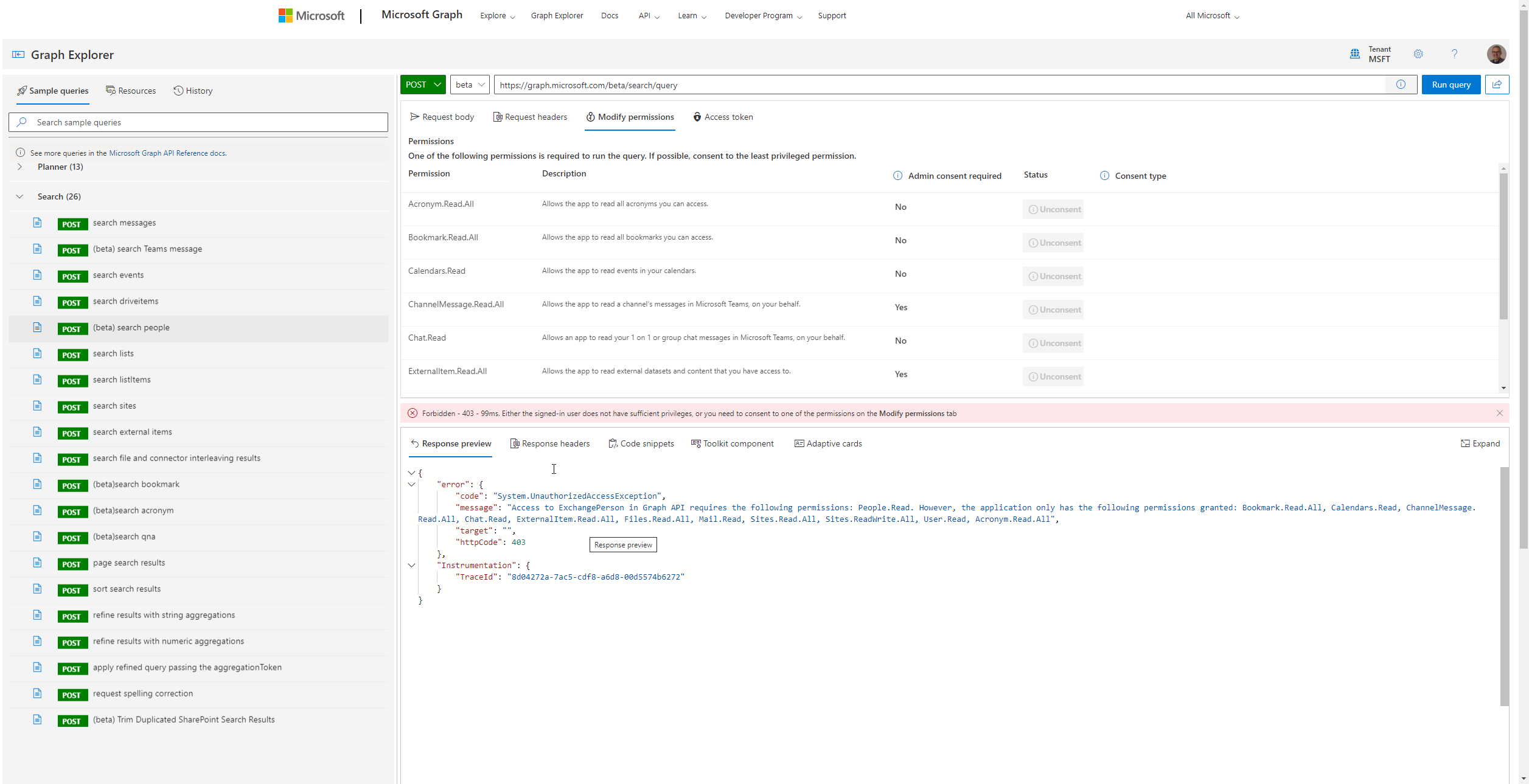
Task: Click the info icon beside the query URL
Action: point(1401,85)
